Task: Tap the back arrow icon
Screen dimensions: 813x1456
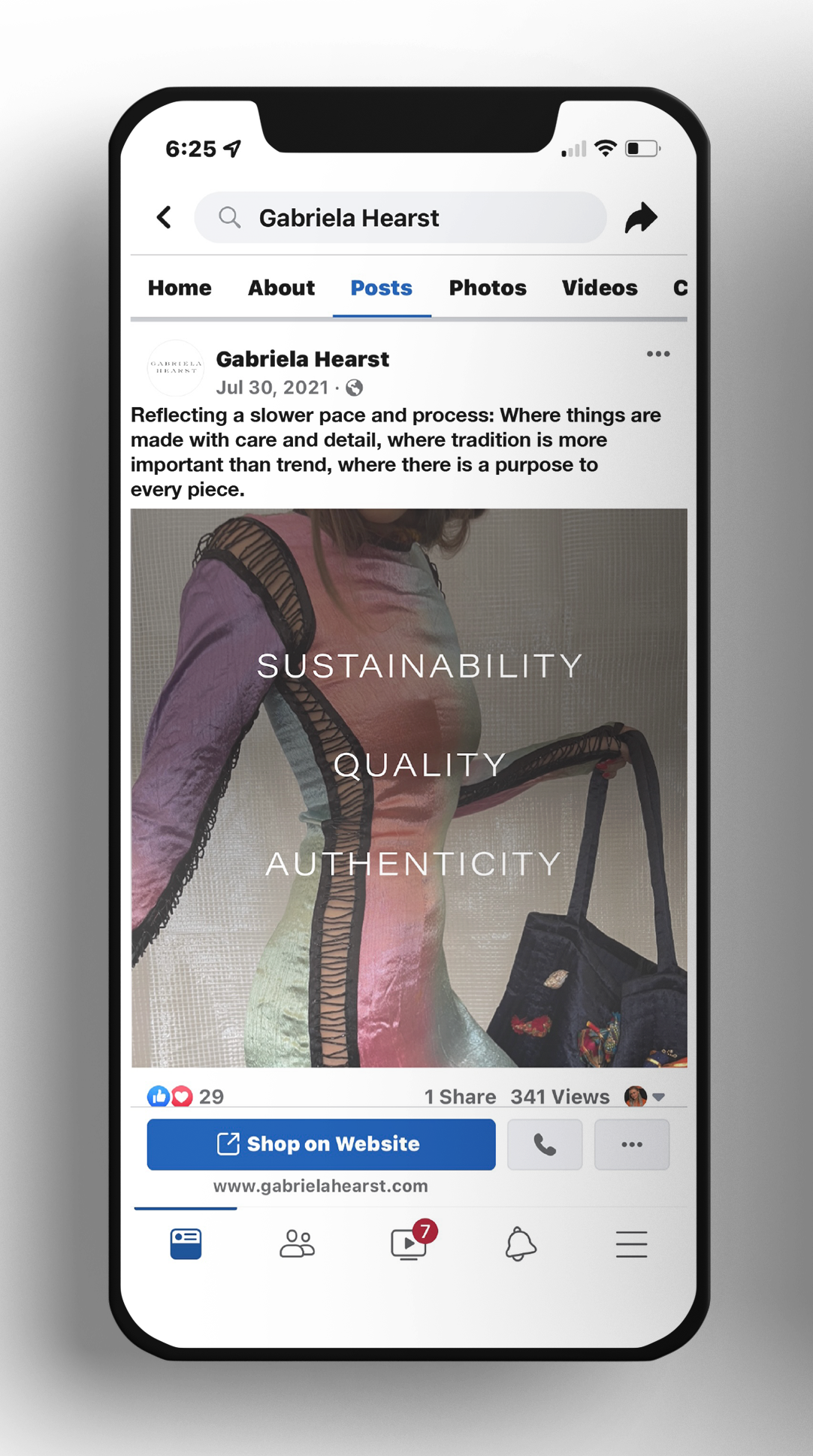Action: (164, 218)
